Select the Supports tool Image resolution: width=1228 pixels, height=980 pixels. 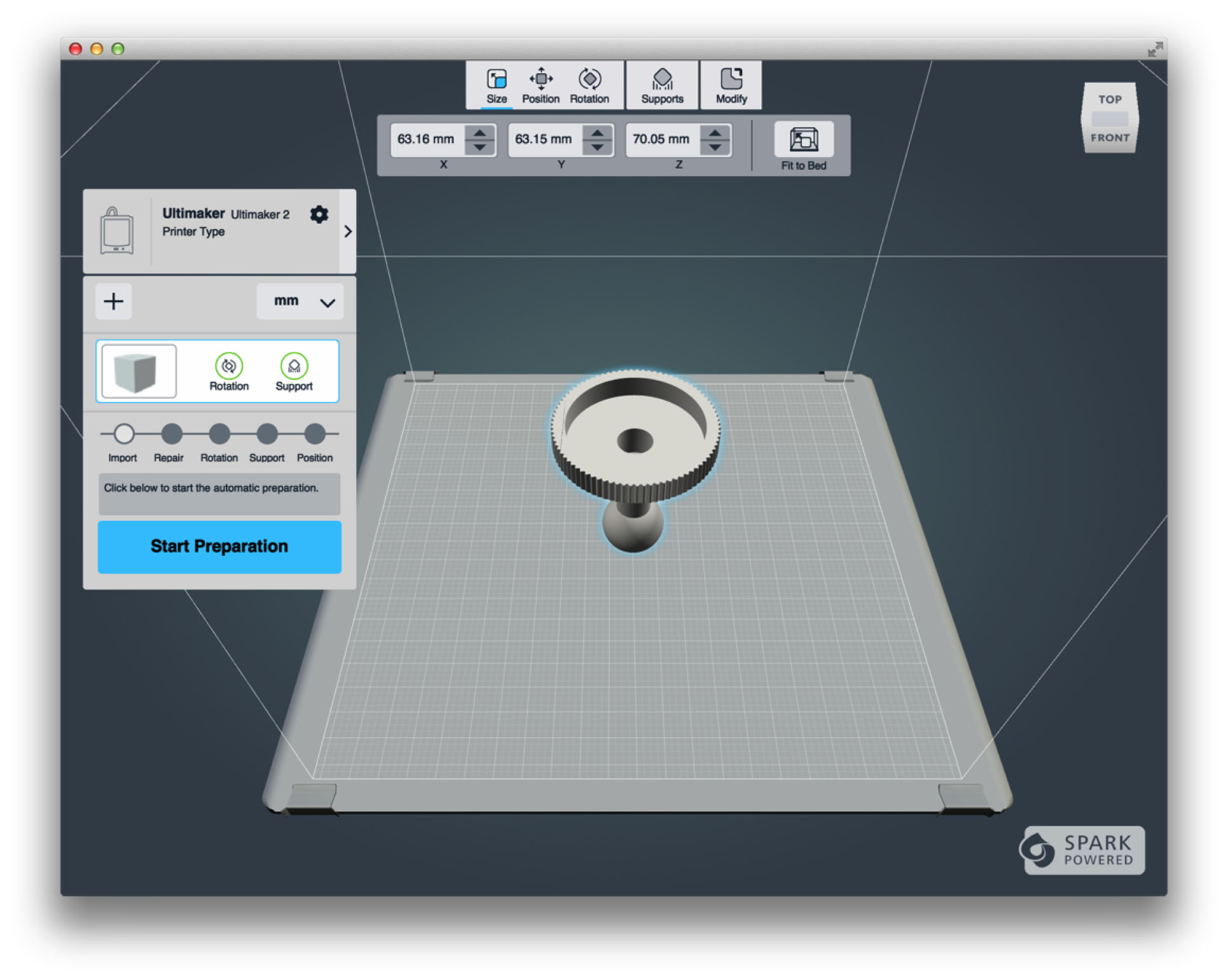click(662, 85)
